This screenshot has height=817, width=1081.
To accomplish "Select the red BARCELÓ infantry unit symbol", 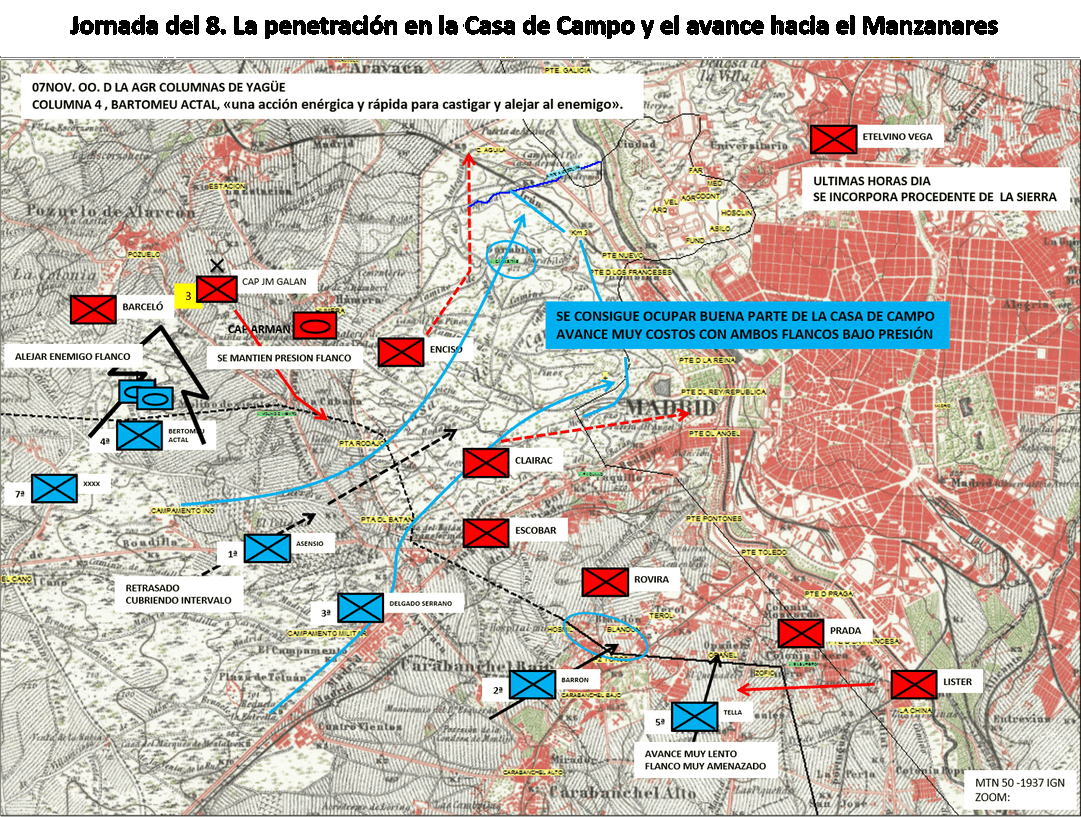I will (x=93, y=310).
